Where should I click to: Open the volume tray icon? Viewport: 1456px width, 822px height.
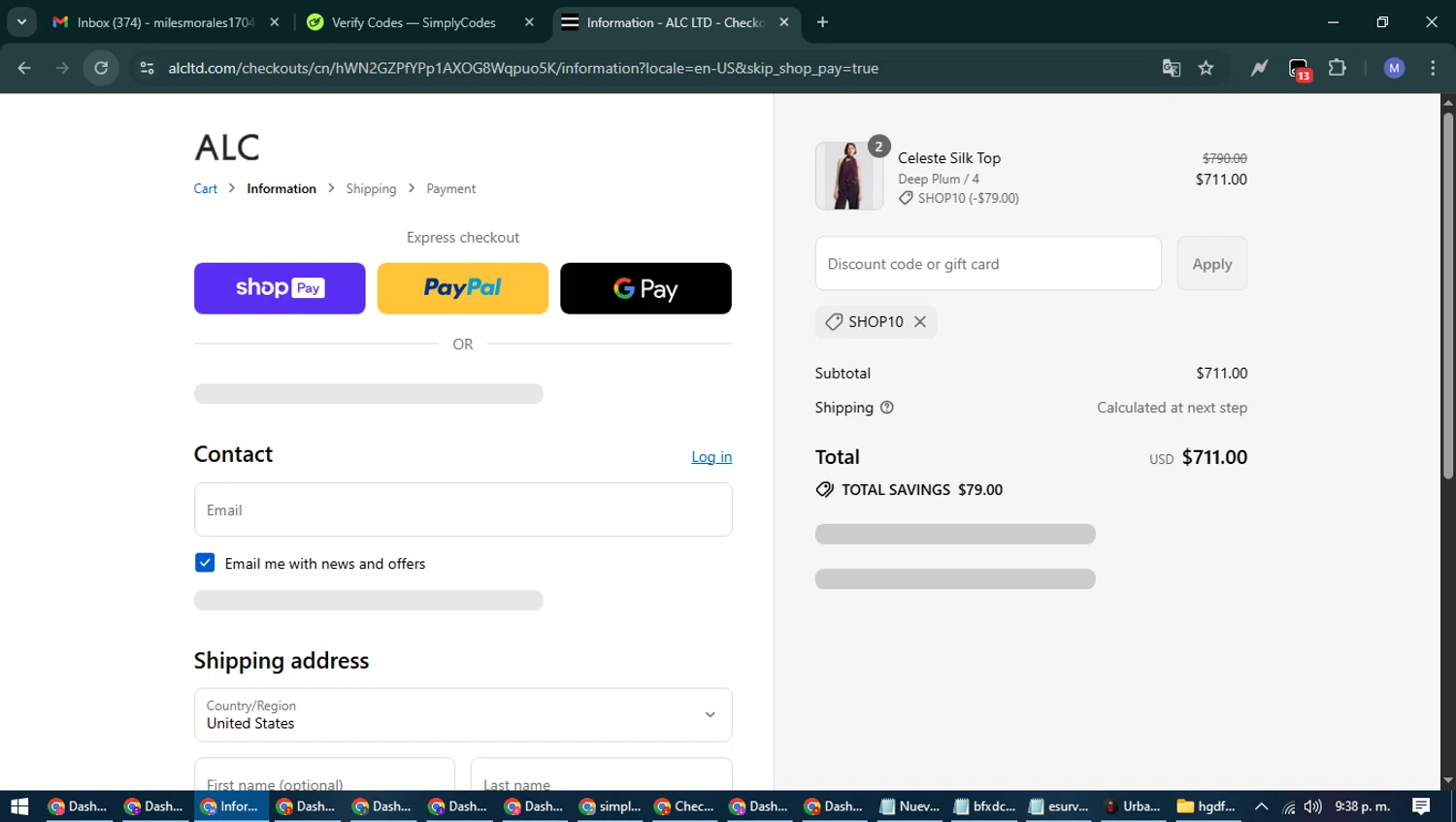1312,806
